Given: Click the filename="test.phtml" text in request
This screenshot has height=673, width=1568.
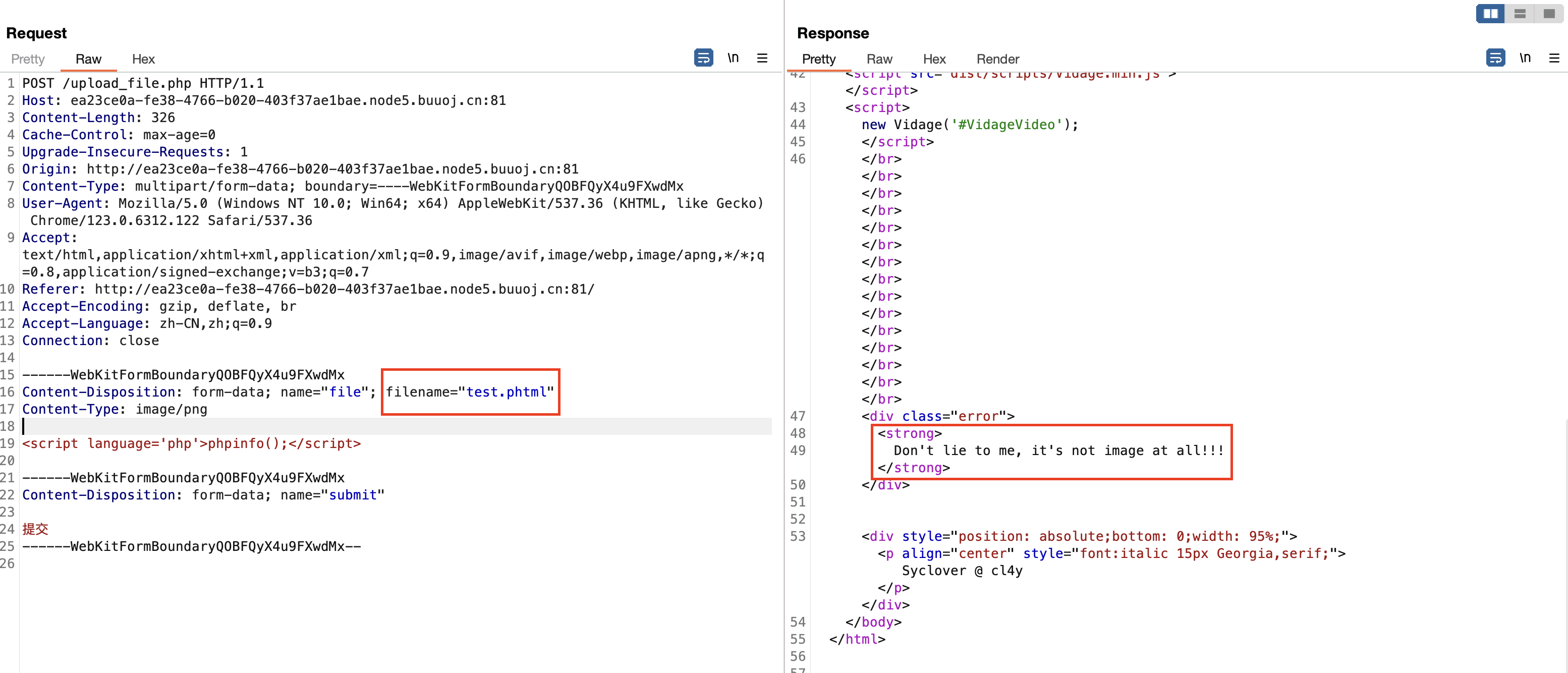Looking at the screenshot, I should pyautogui.click(x=470, y=392).
